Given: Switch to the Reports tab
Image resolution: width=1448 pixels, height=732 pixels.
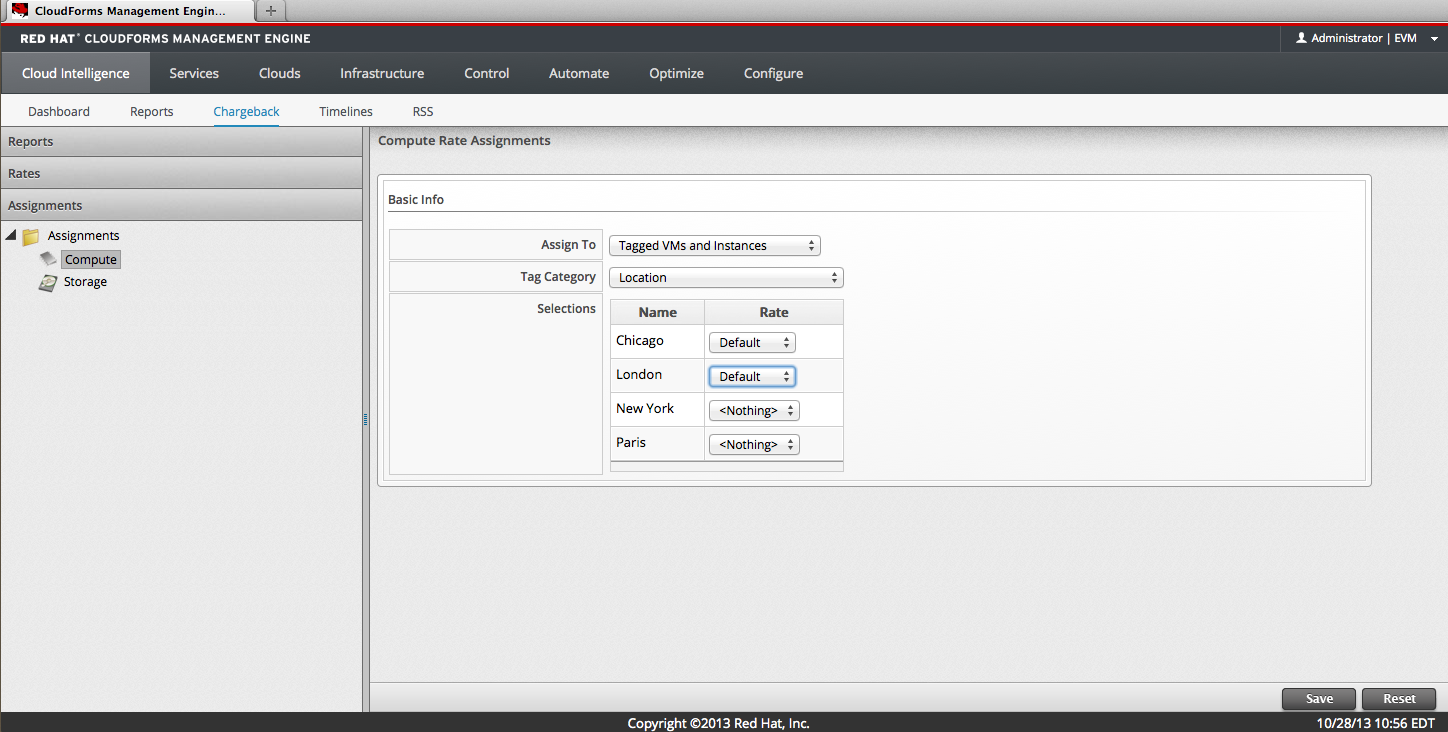Looking at the screenshot, I should pos(151,112).
